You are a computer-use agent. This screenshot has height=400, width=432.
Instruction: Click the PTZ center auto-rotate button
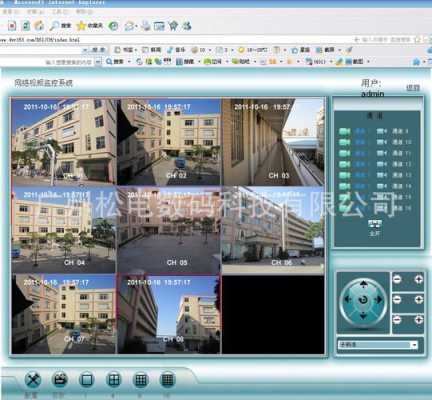363,300
